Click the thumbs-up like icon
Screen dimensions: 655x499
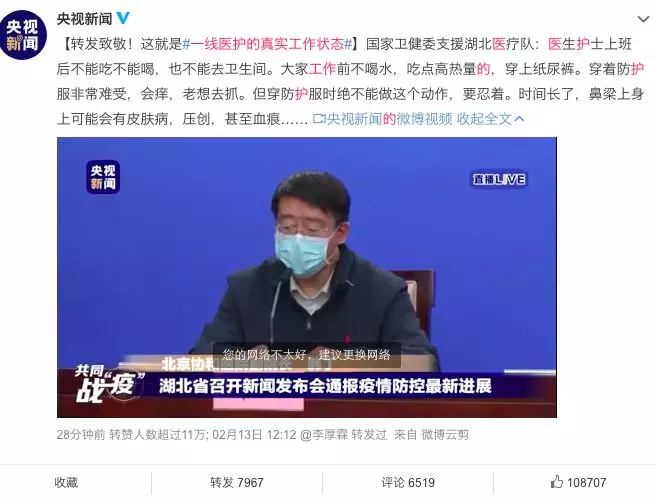point(556,482)
